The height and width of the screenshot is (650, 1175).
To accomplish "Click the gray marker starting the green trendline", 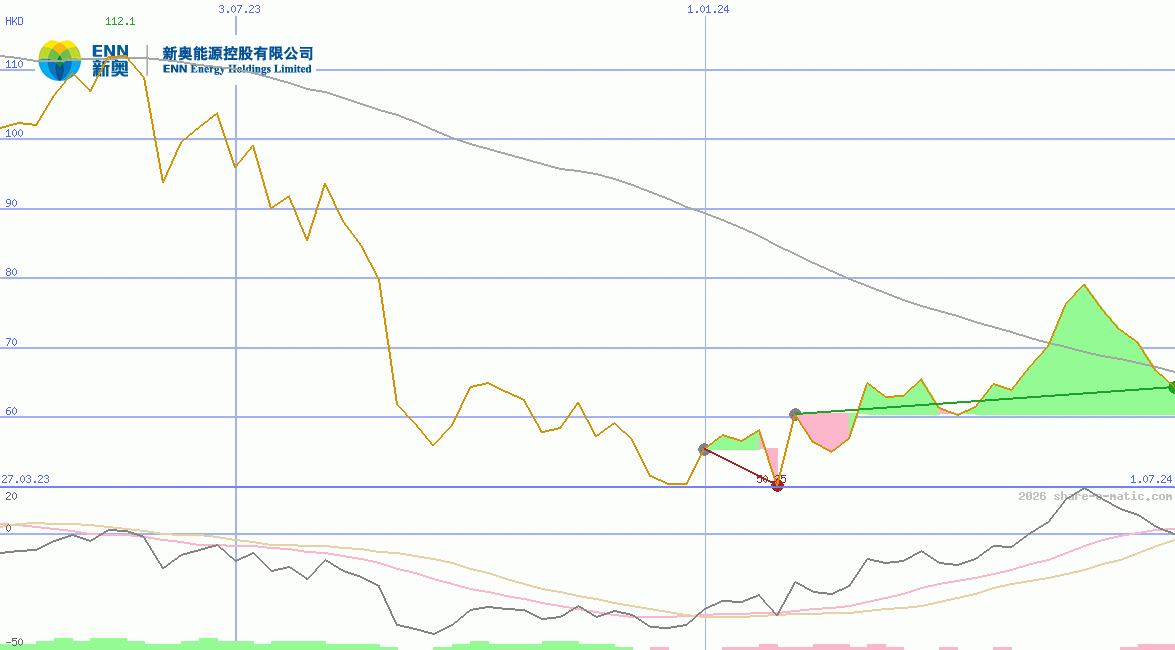I will (795, 411).
